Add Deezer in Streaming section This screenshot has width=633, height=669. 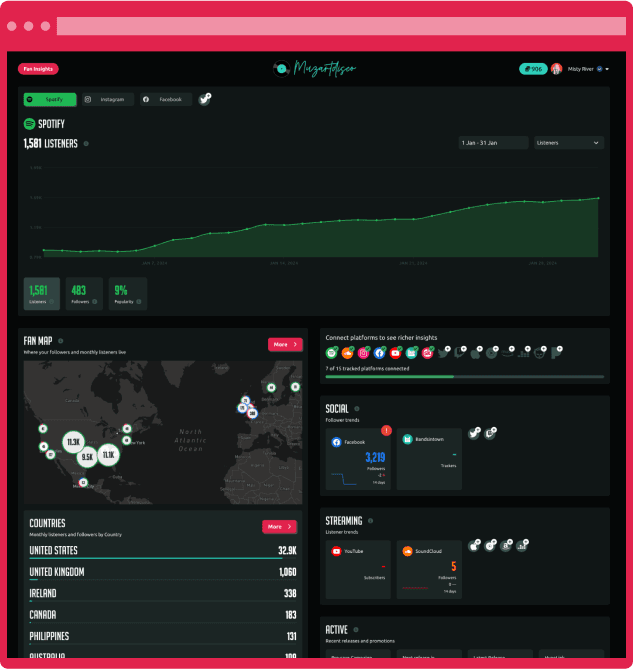522,545
